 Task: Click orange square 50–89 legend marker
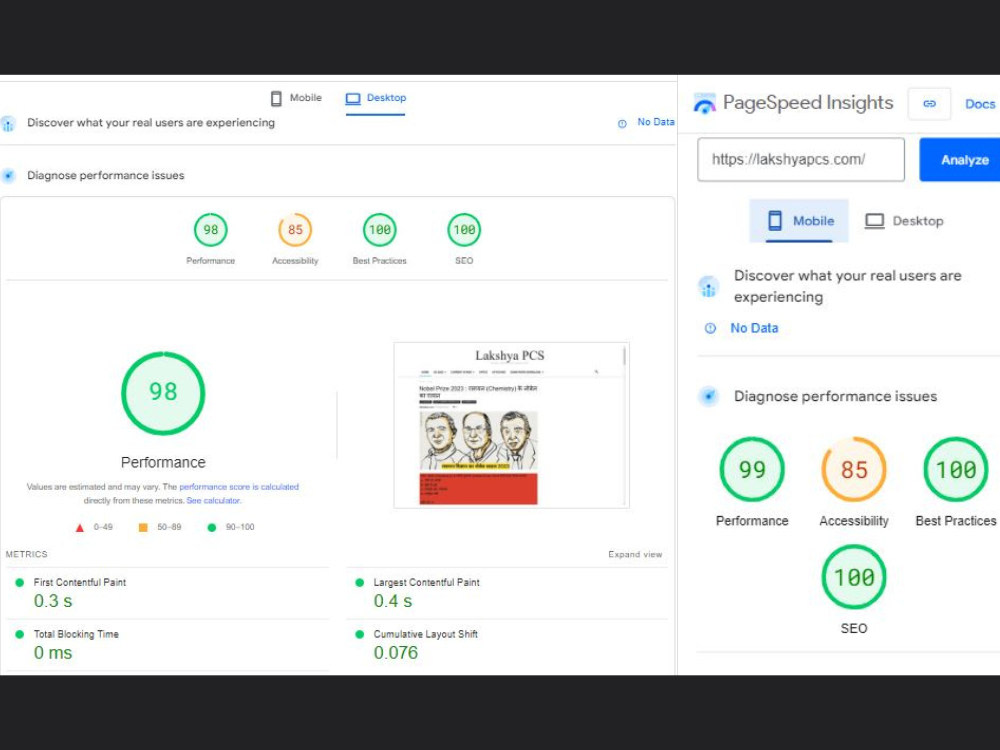pos(143,527)
